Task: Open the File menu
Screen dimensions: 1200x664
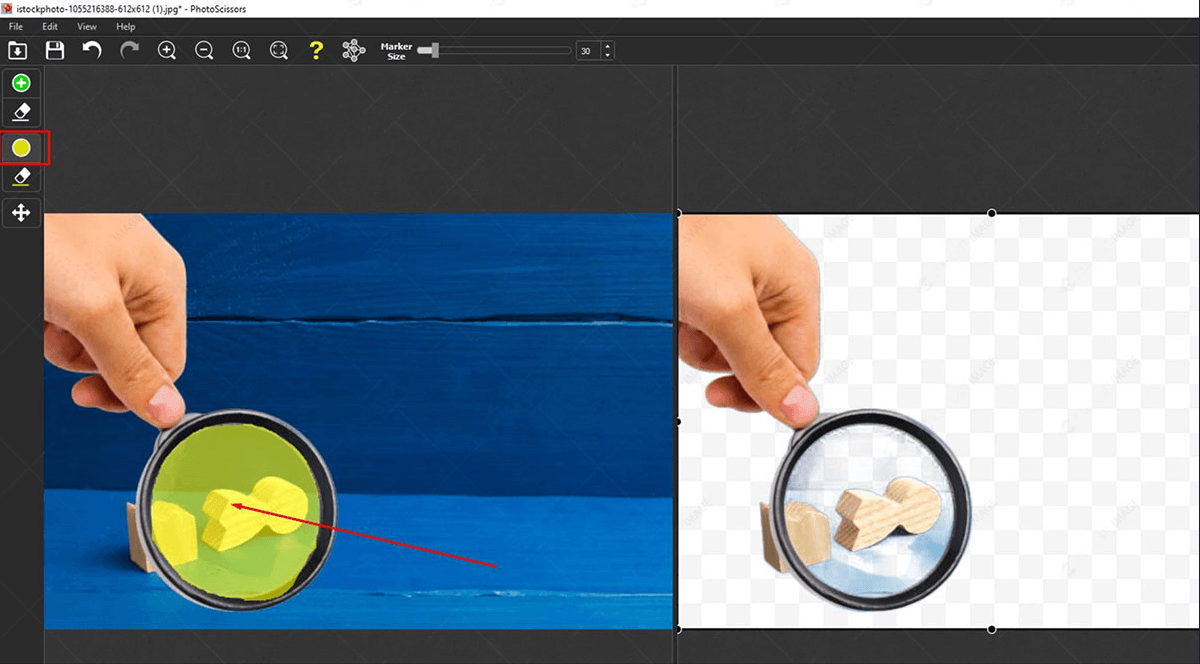Action: [16, 26]
